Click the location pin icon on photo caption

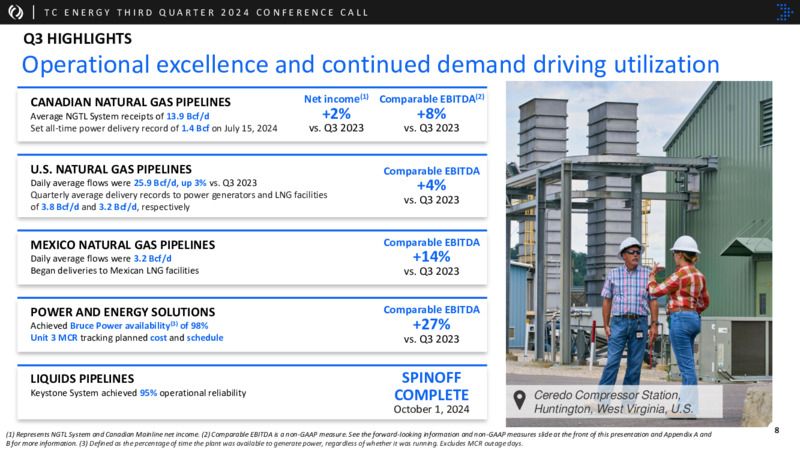pyautogui.click(x=519, y=401)
